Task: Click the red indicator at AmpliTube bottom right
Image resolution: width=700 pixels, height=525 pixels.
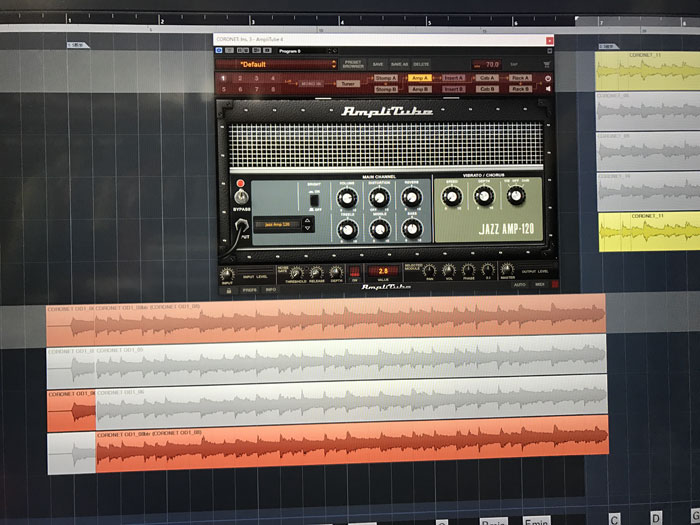Action: tap(555, 284)
